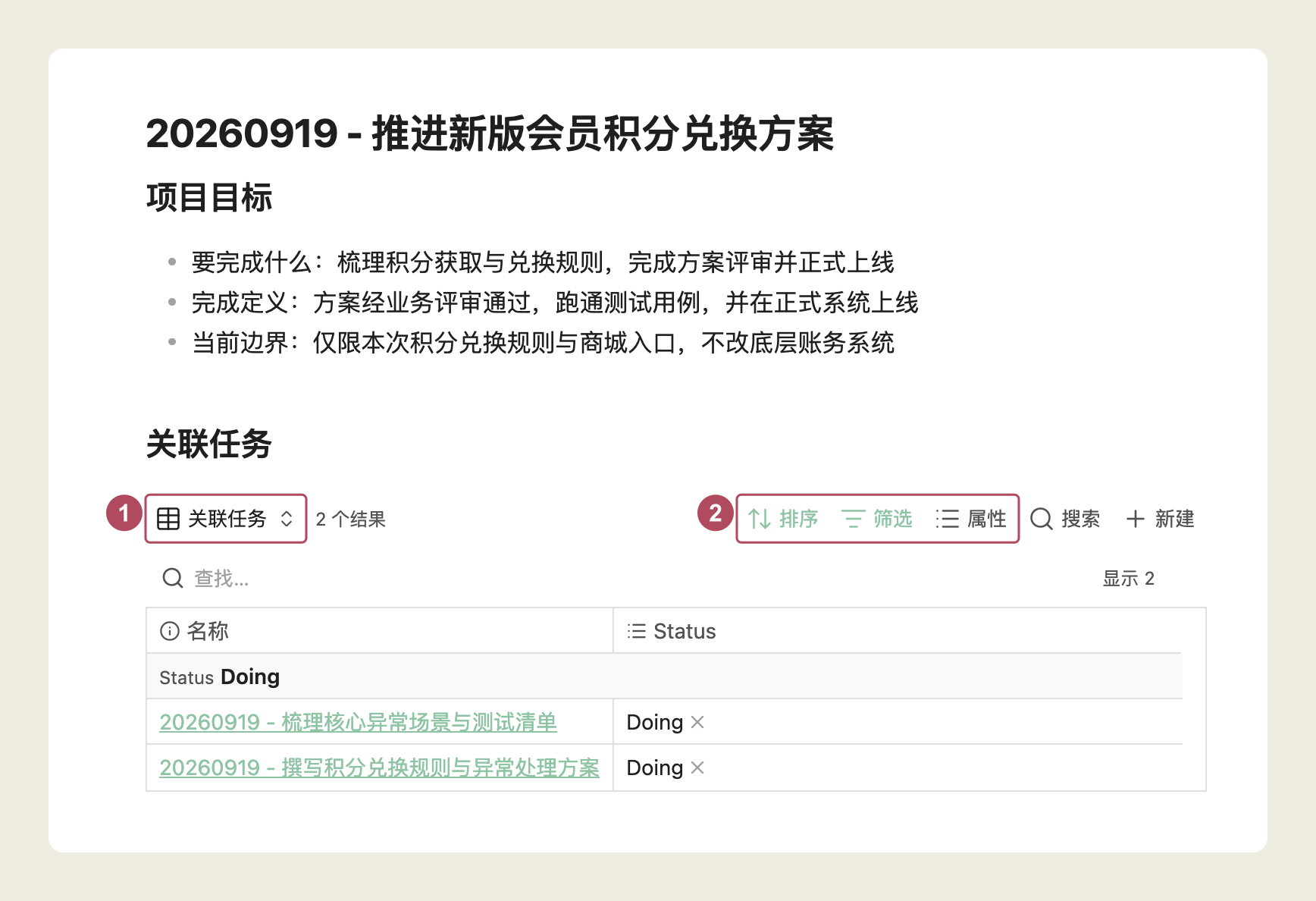Click the table view icon beside 关联任务
Image resolution: width=1316 pixels, height=901 pixels.
pyautogui.click(x=168, y=519)
